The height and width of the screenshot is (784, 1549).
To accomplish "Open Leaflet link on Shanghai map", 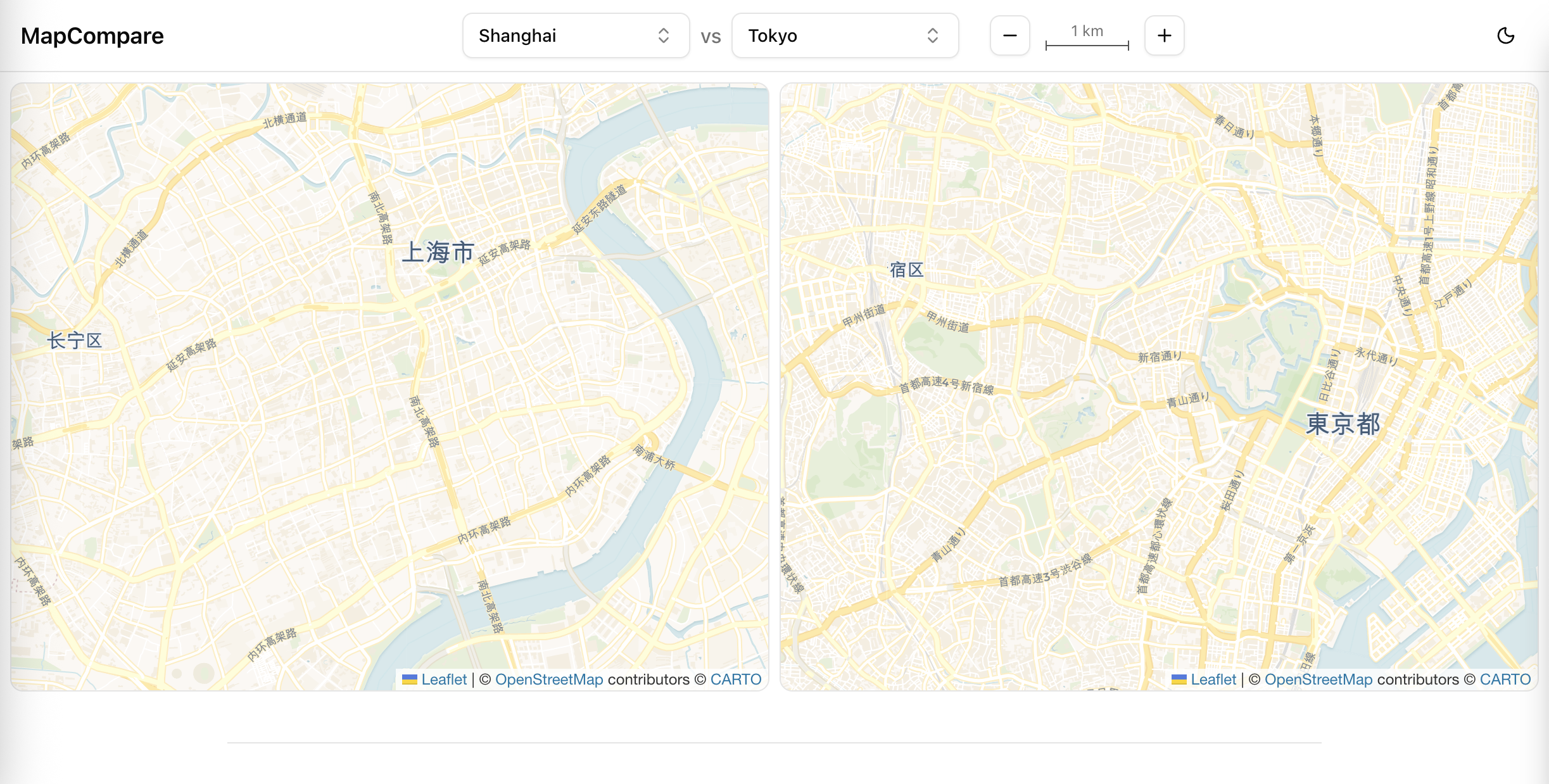I will (x=444, y=680).
